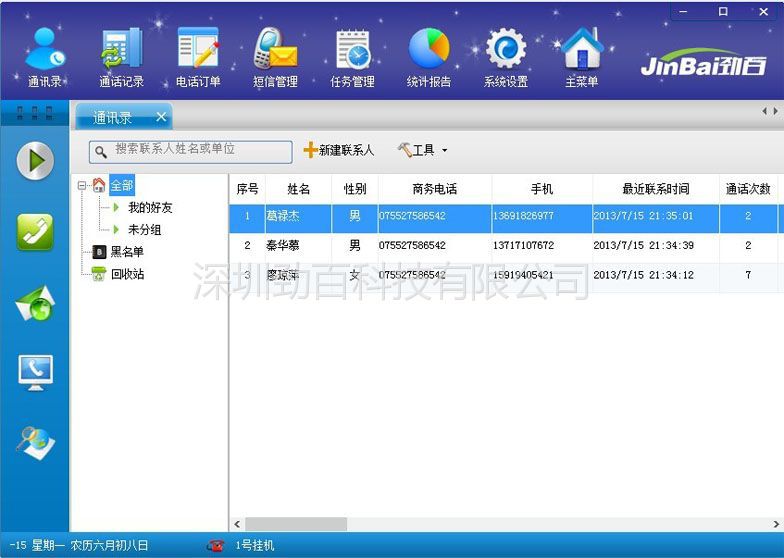784x558 pixels.
Task: Open 通话记录 call records
Action: (x=122, y=58)
